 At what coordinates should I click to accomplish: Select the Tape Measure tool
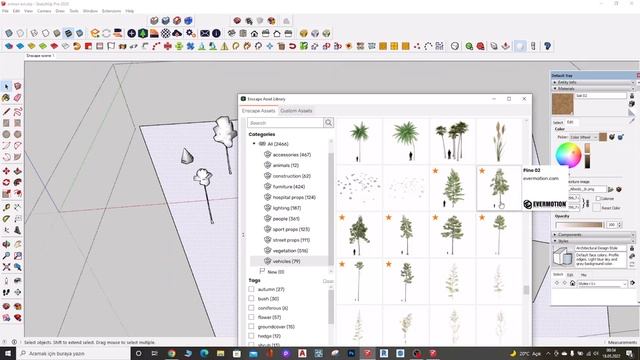6,207
